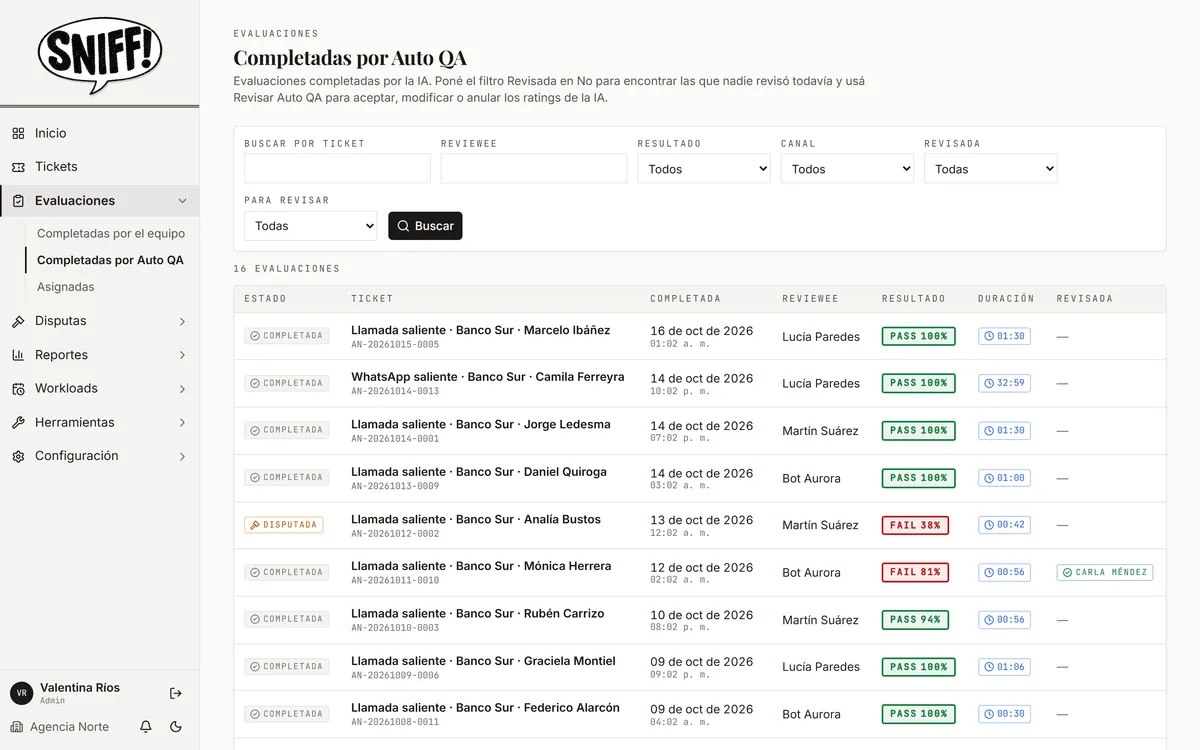Open ticket Llamada saliente Marcelo Ibáñez

tap(480, 330)
